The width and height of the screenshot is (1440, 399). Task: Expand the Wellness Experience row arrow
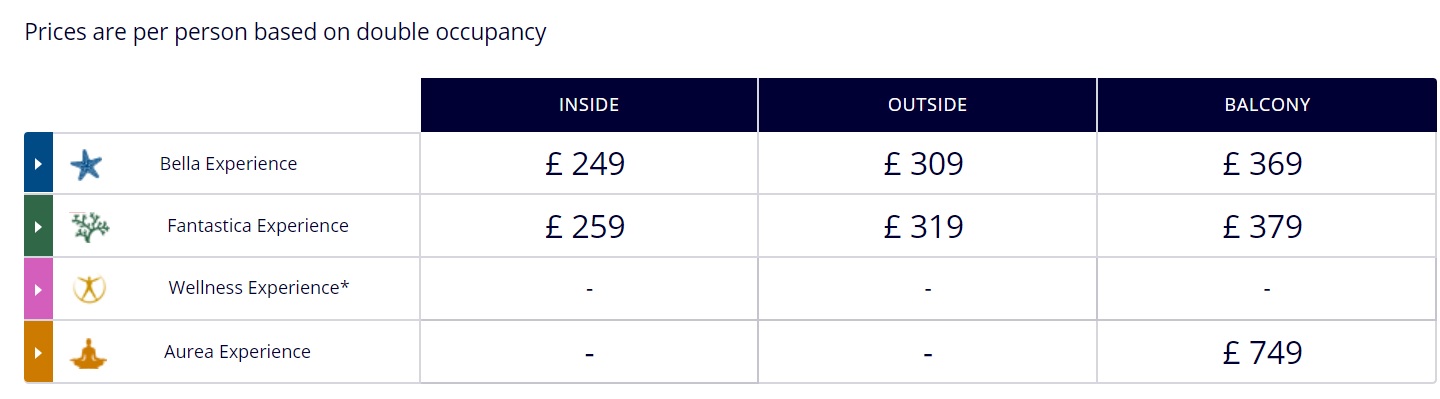[38, 289]
